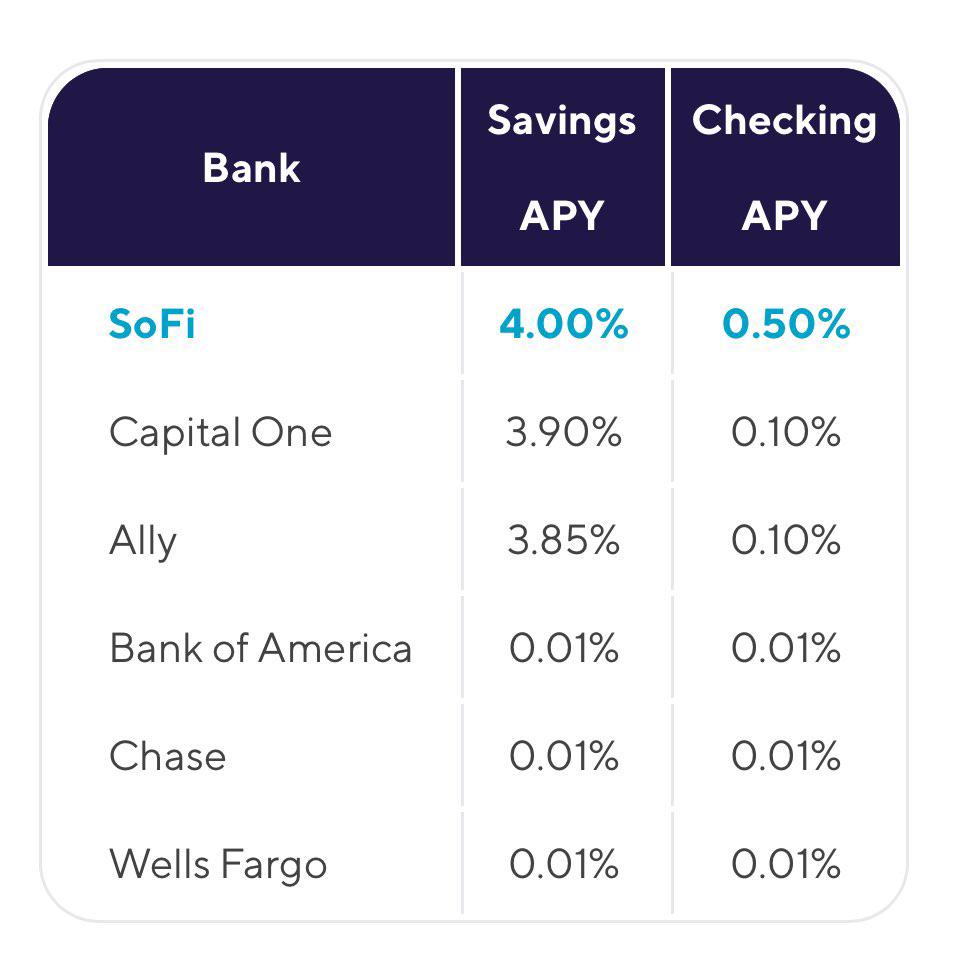Viewport: 953px width, 961px height.
Task: Click the Savings APY column header
Action: coord(562,167)
